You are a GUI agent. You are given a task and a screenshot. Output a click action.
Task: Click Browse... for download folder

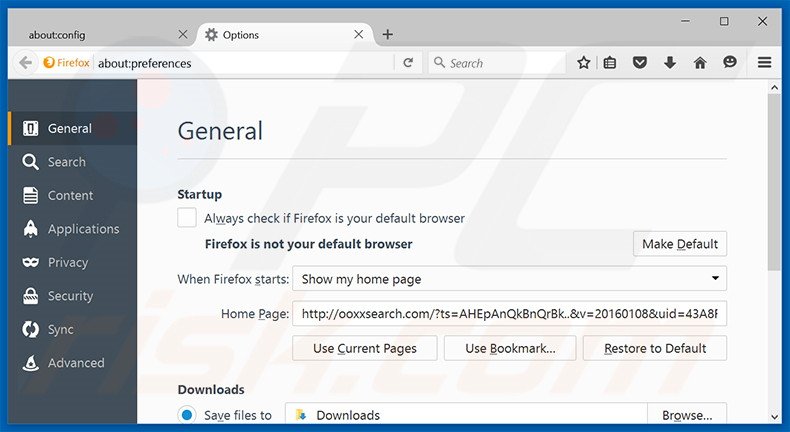pyautogui.click(x=687, y=415)
